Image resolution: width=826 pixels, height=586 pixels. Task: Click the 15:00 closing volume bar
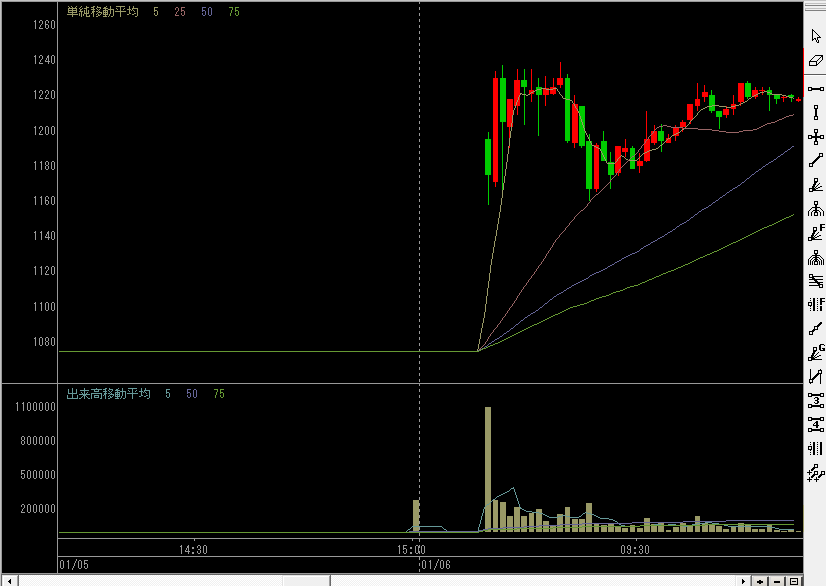[416, 515]
